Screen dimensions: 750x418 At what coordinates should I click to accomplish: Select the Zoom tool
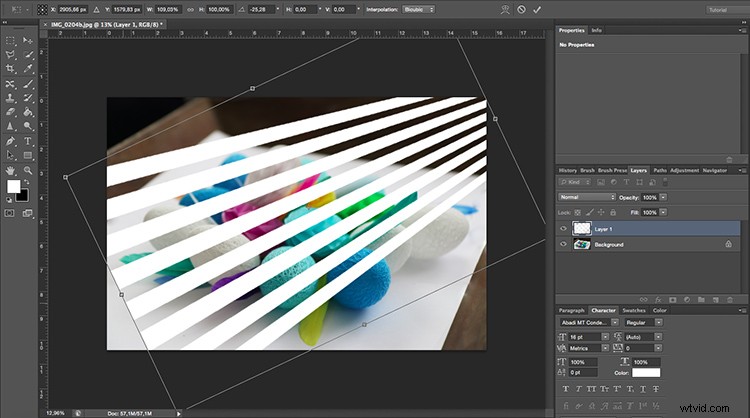click(28, 171)
